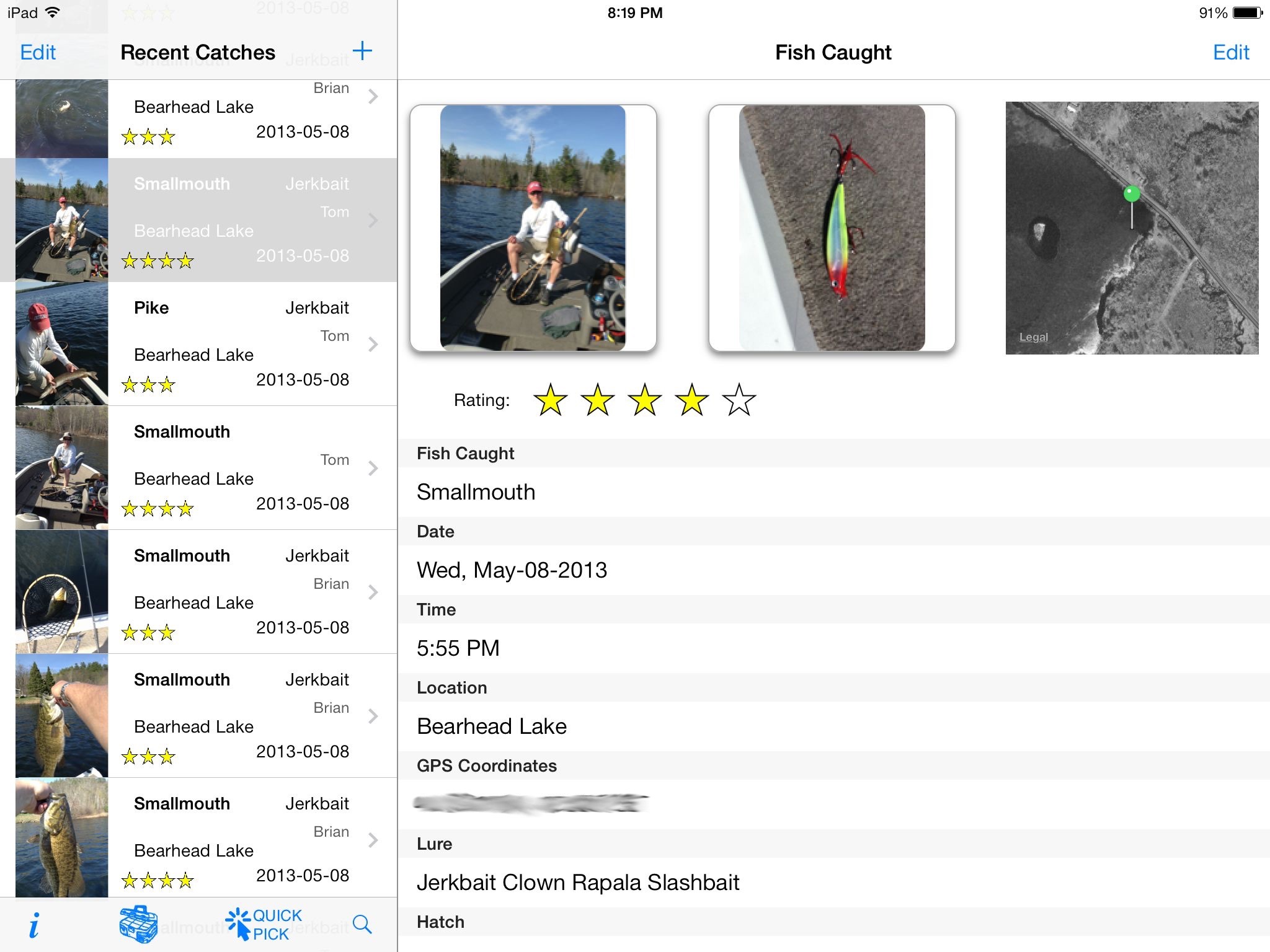Set rating to five stars
The width and height of the screenshot is (1270, 952).
(739, 400)
